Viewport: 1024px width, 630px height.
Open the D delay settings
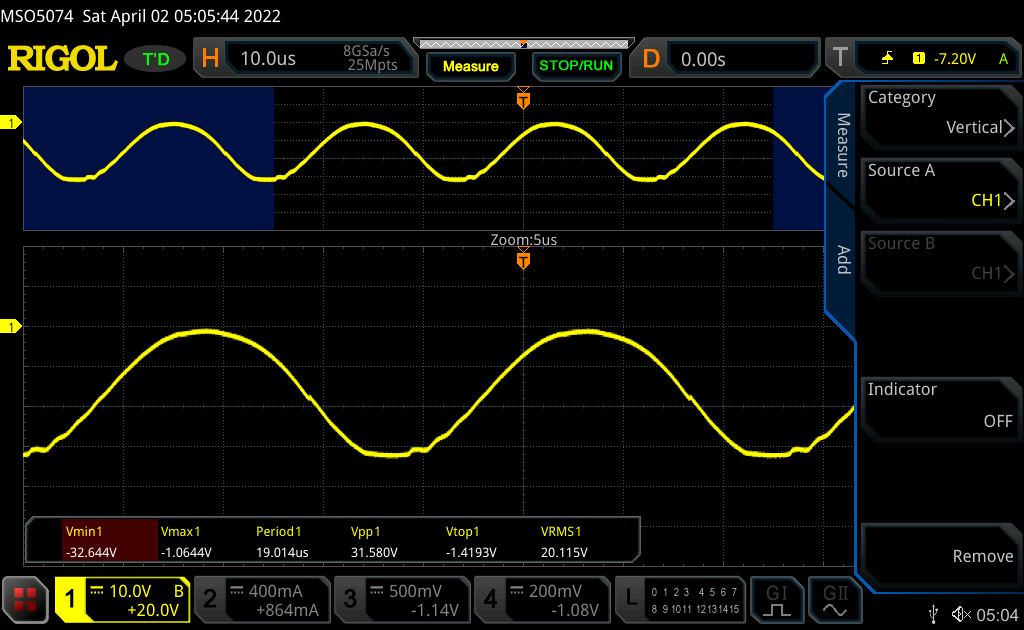[650, 59]
